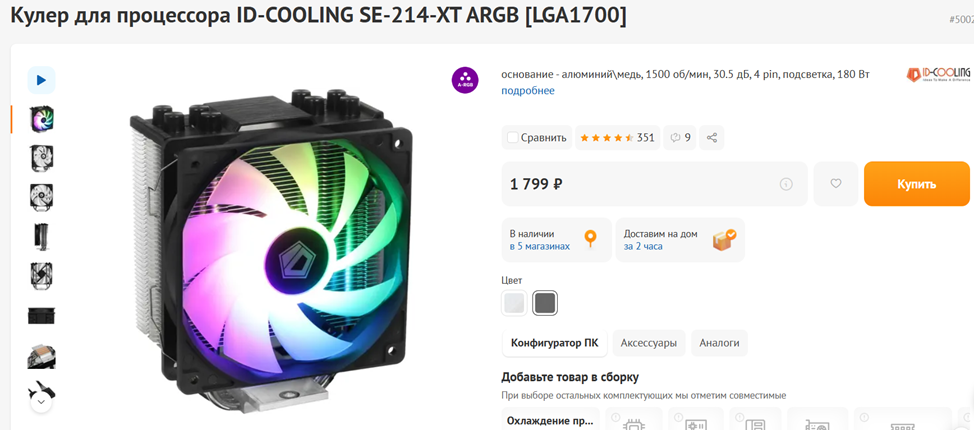The image size is (974, 430).
Task: Expand thumbnail list with down chevron
Action: click(41, 402)
